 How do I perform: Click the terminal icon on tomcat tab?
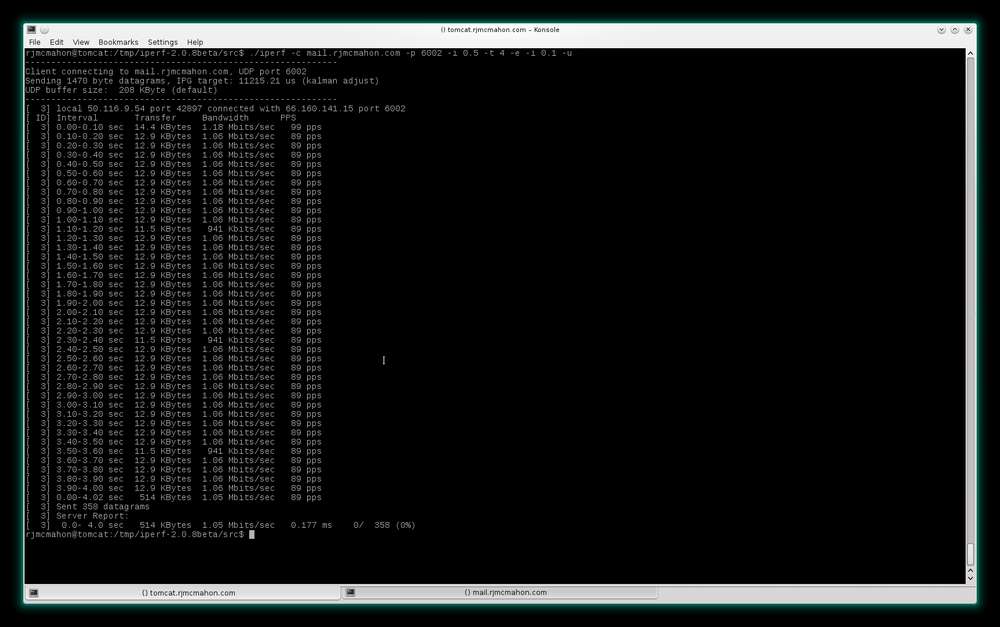(x=34, y=593)
